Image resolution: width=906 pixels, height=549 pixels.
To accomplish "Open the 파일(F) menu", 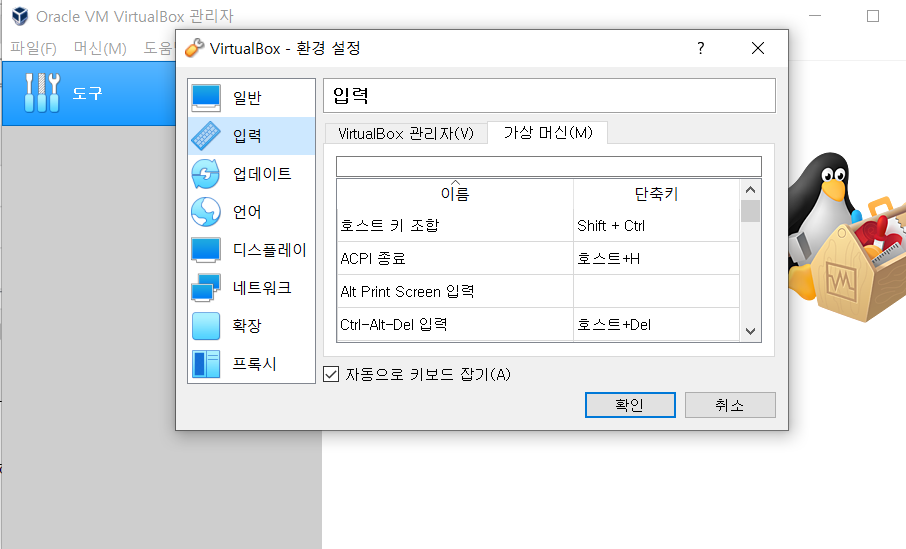I will [x=33, y=48].
